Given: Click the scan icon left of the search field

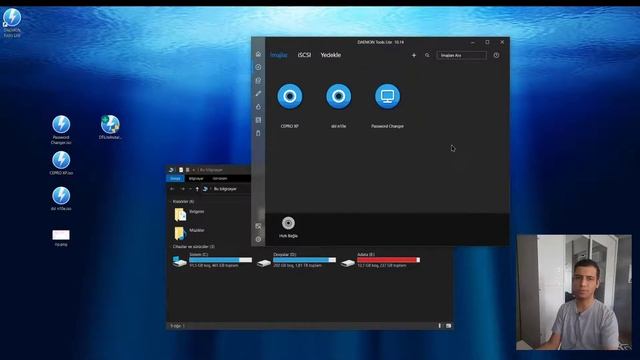Looking at the screenshot, I should tap(427, 55).
